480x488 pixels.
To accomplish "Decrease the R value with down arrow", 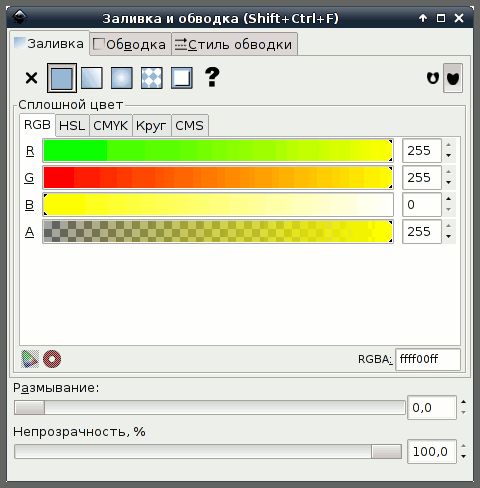I will click(x=449, y=156).
